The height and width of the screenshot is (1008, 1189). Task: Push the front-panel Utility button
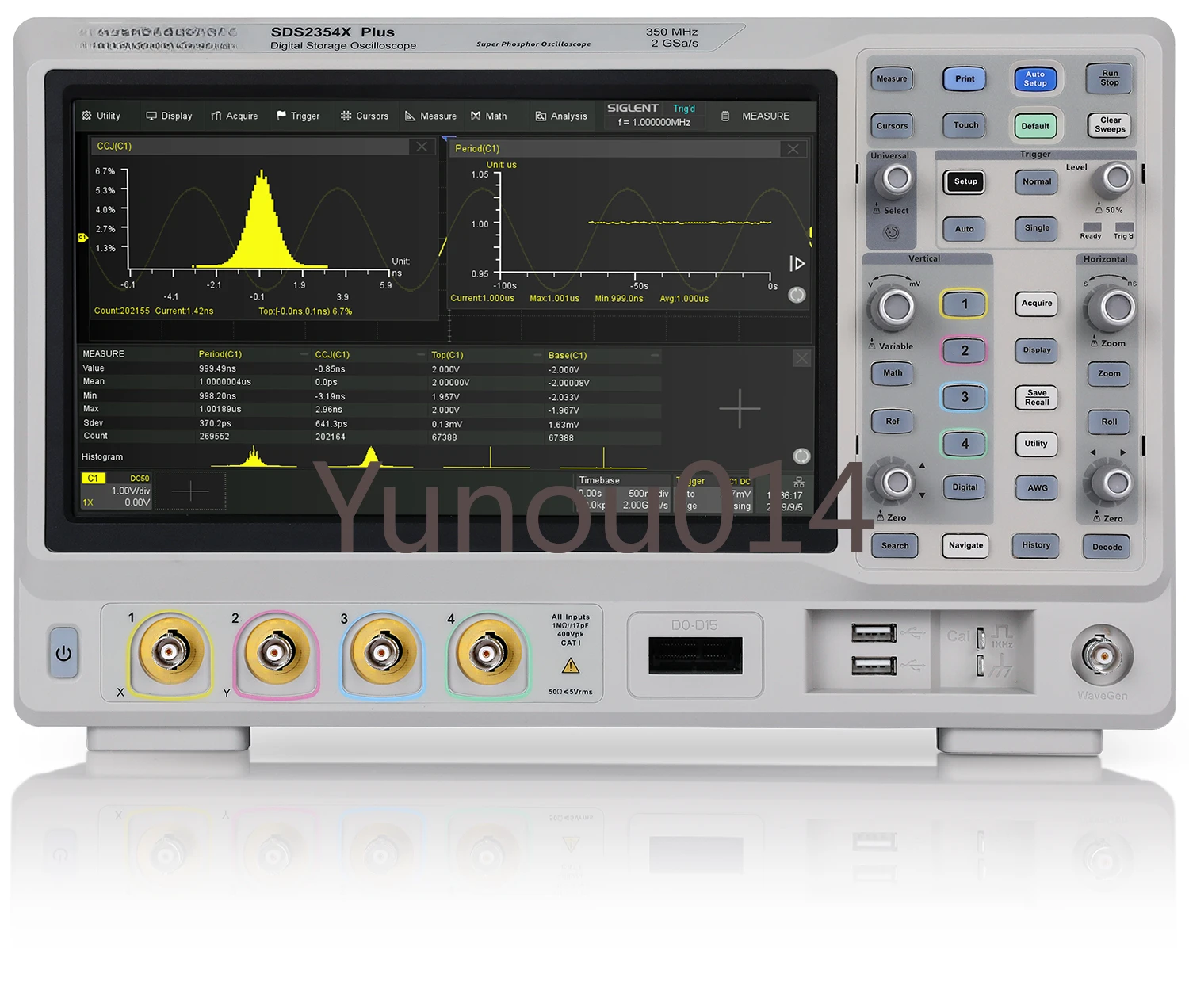pyautogui.click(x=1036, y=444)
